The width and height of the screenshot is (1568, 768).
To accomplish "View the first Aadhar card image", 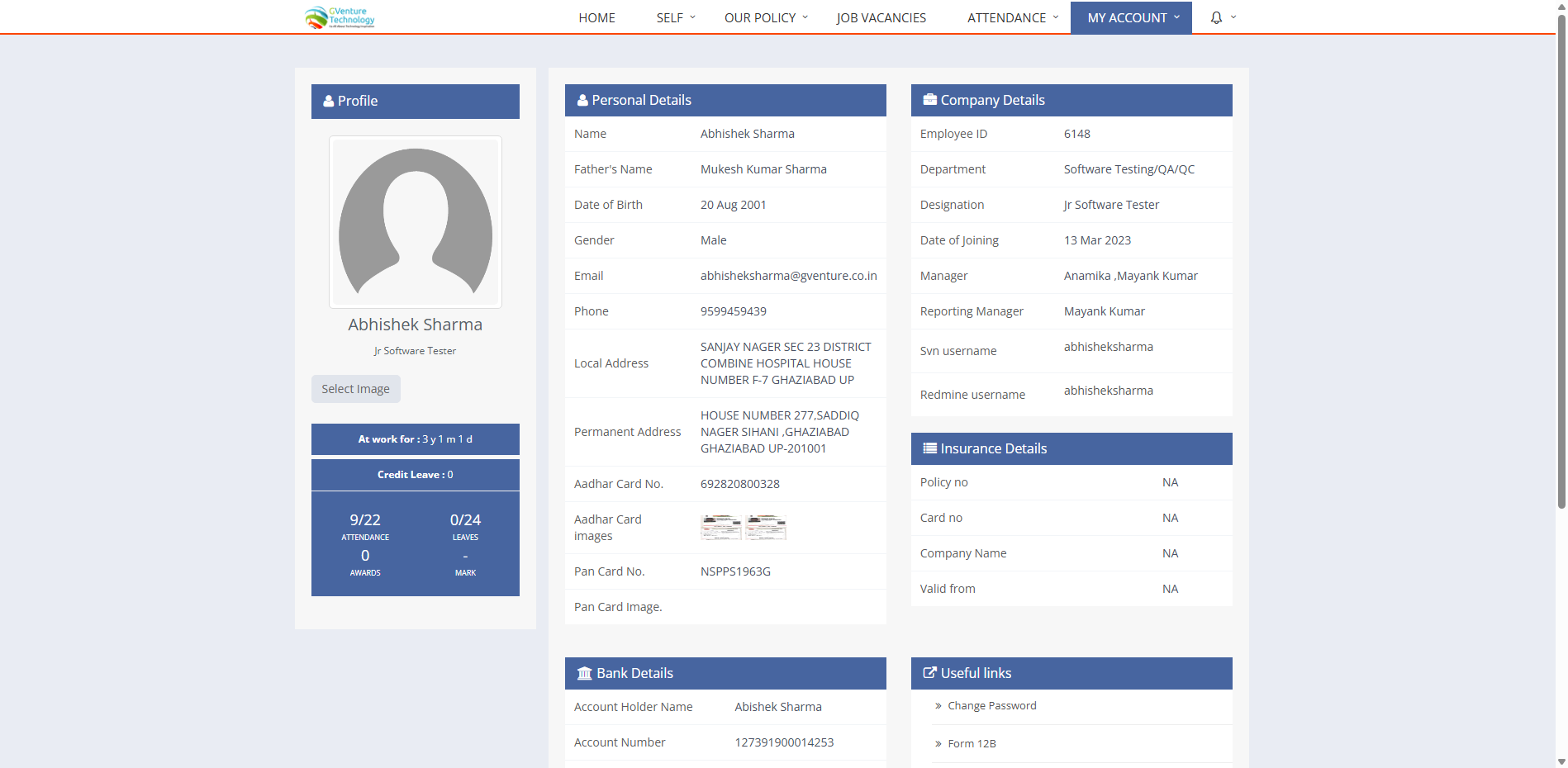I will click(x=720, y=527).
